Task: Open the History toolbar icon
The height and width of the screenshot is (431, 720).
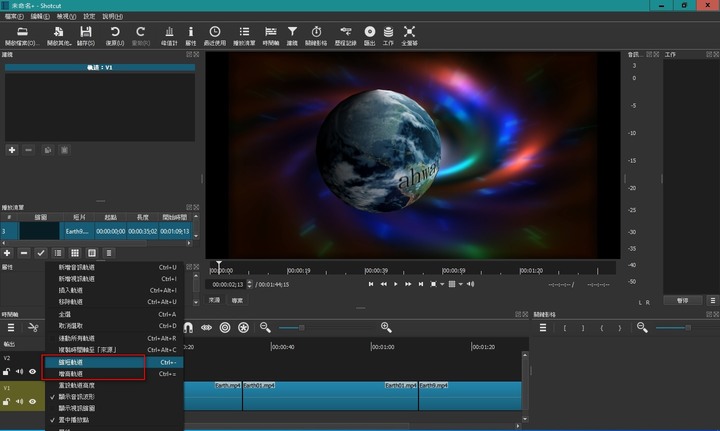Action: point(345,36)
